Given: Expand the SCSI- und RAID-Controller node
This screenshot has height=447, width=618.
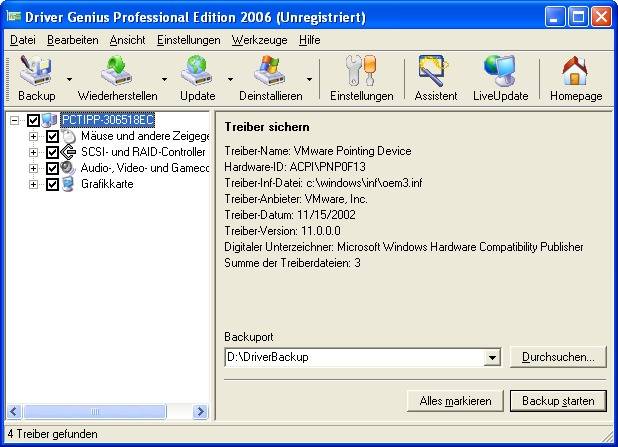Looking at the screenshot, I should point(34,152).
